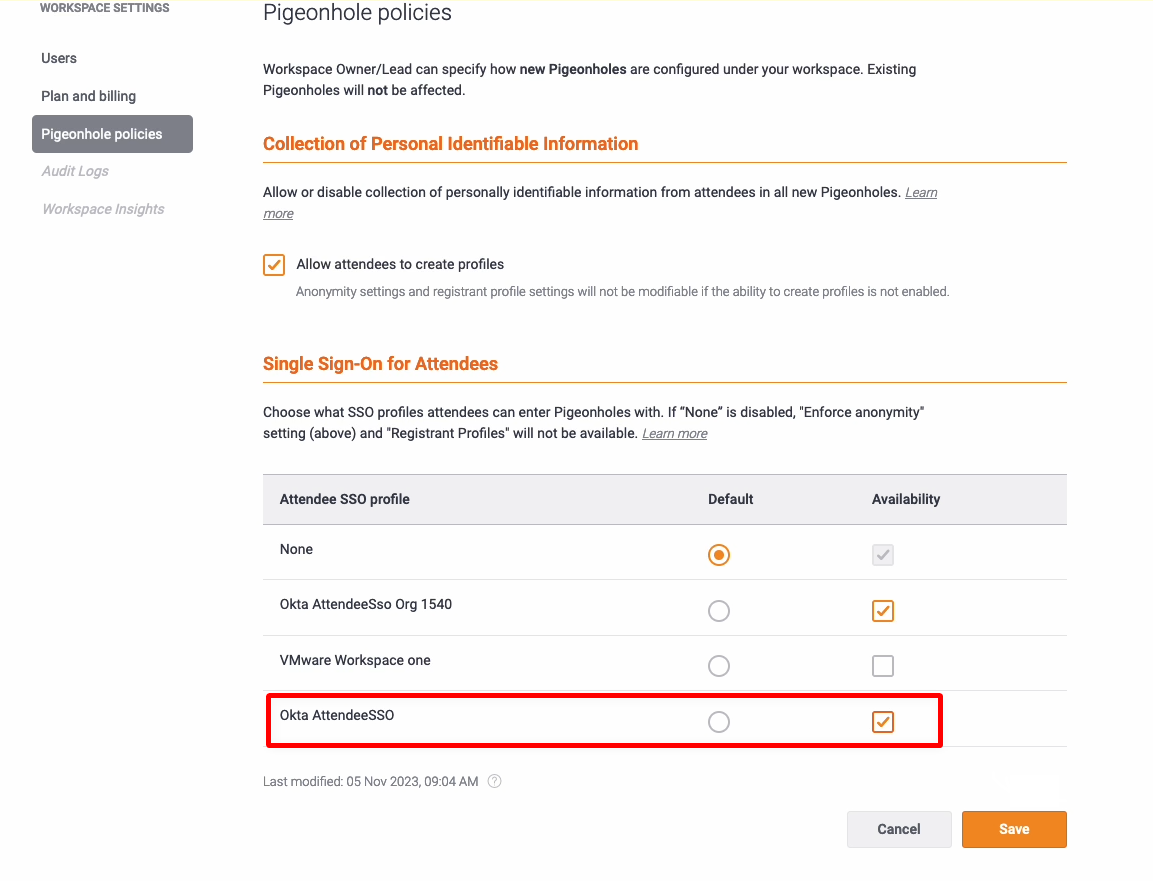
Task: Open Learn more about personal information collection
Action: [x=920, y=193]
